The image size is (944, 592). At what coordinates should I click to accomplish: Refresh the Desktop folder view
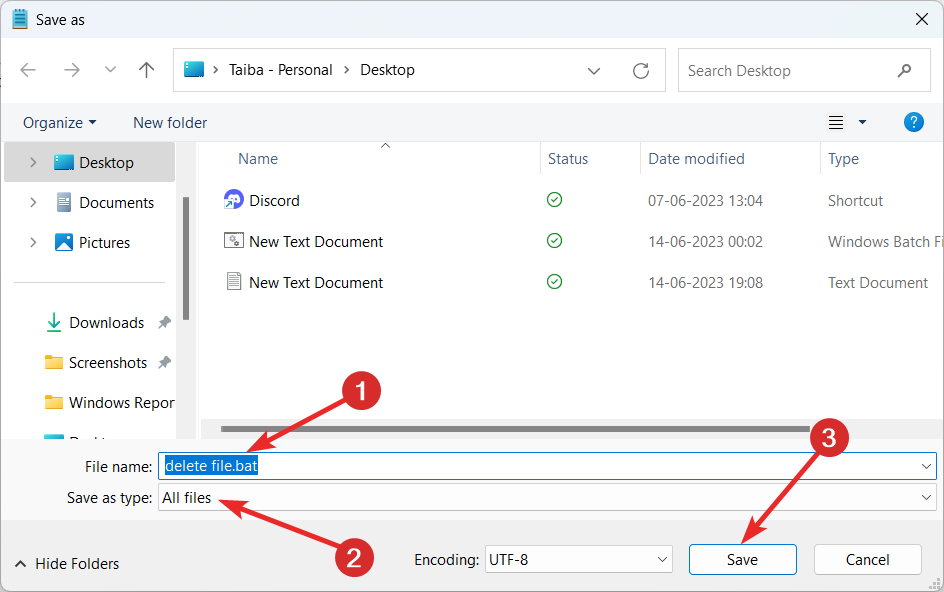[x=641, y=70]
